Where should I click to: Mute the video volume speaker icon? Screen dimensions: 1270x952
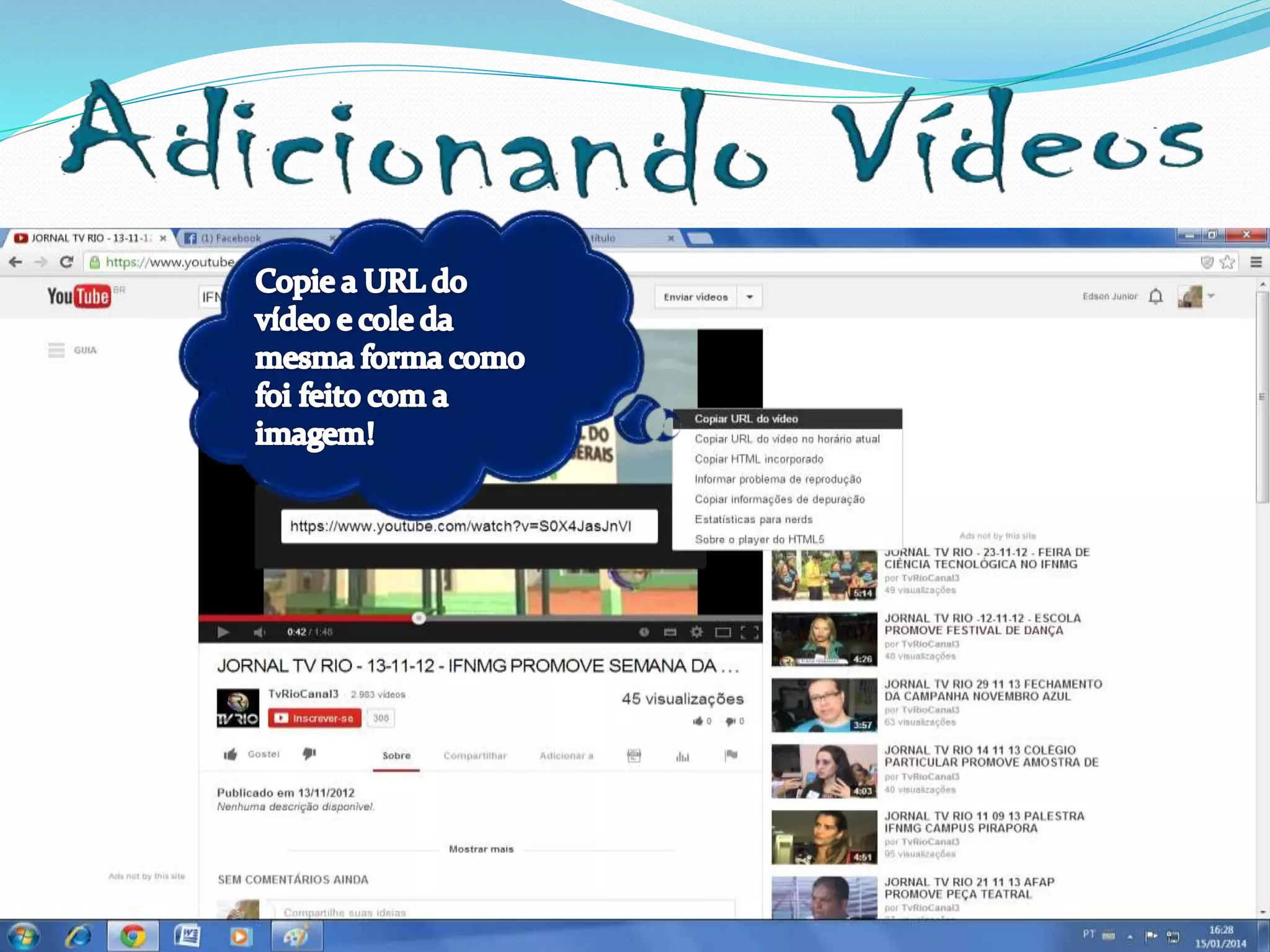tap(259, 632)
